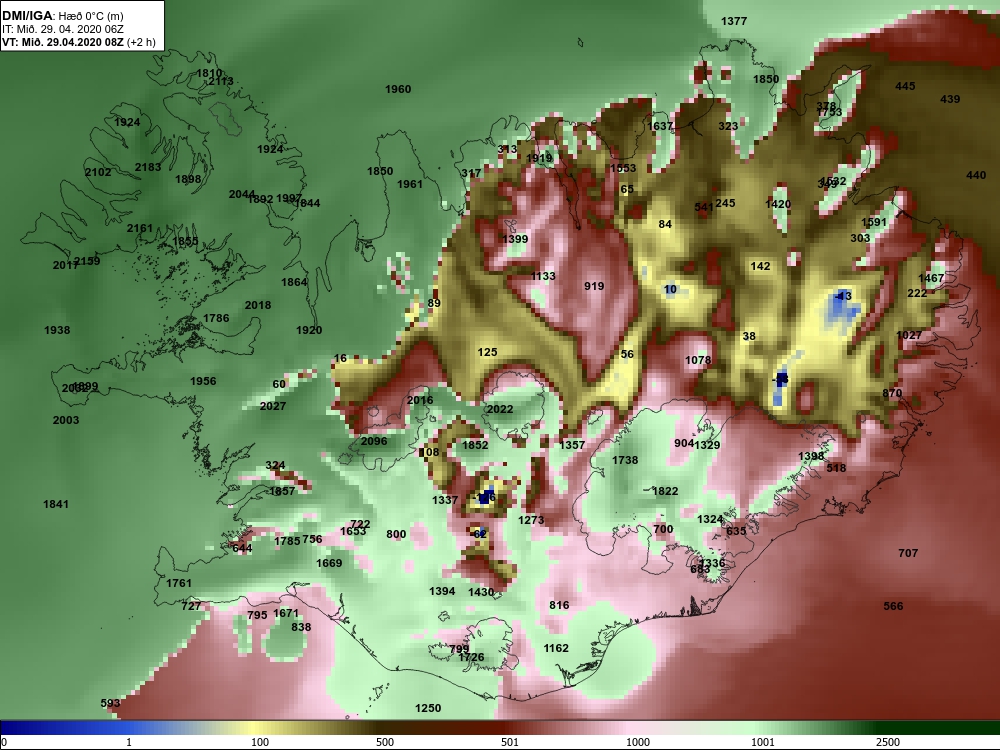The image size is (1000, 750).
Task: Pick the map value '125'
Action: 487,352
